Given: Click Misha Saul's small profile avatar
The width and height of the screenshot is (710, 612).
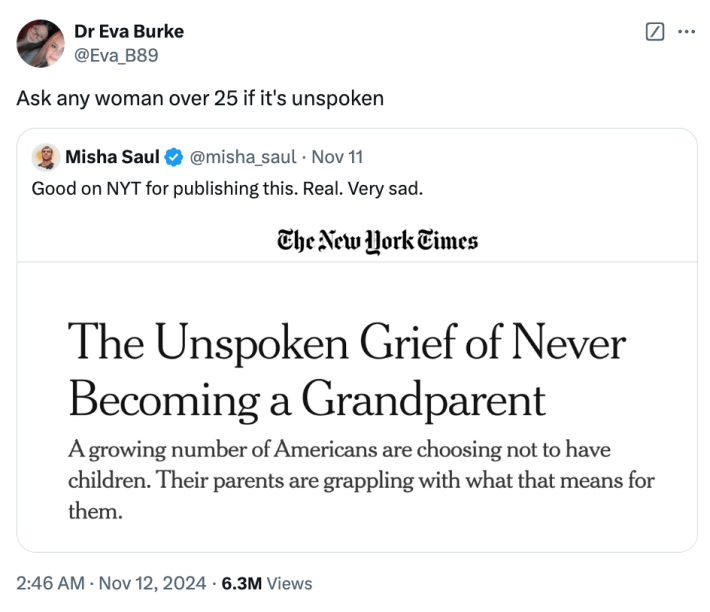Looking at the screenshot, I should 45,157.
